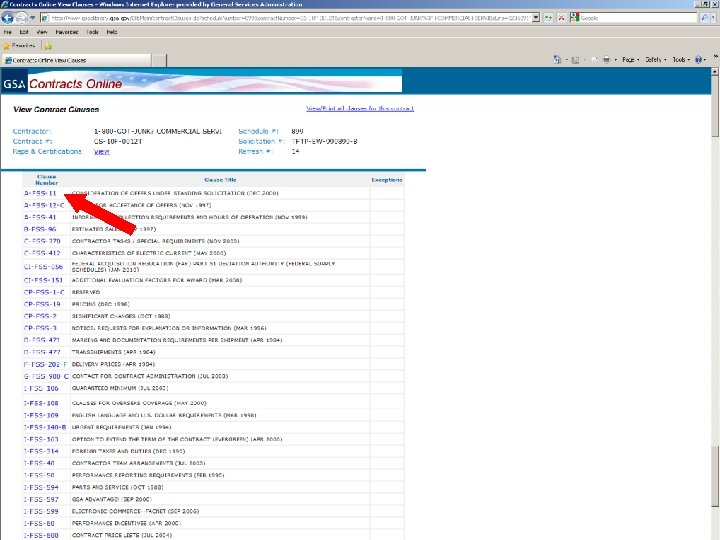720x540 pixels.
Task: Open clause CP-FSS-3 link
Action: [x=40, y=328]
